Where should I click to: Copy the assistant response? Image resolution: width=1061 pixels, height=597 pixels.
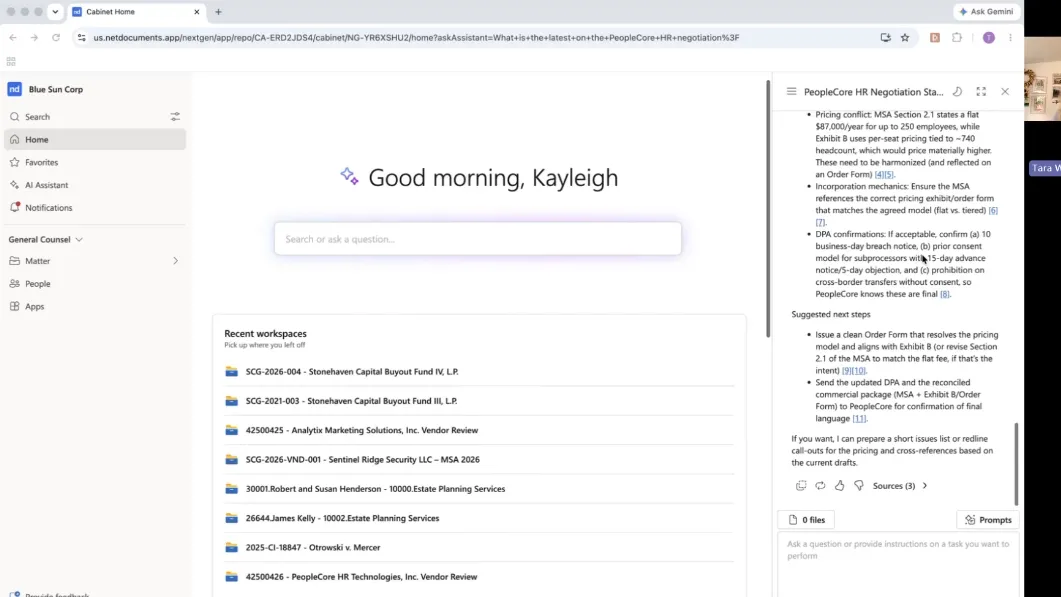800,486
